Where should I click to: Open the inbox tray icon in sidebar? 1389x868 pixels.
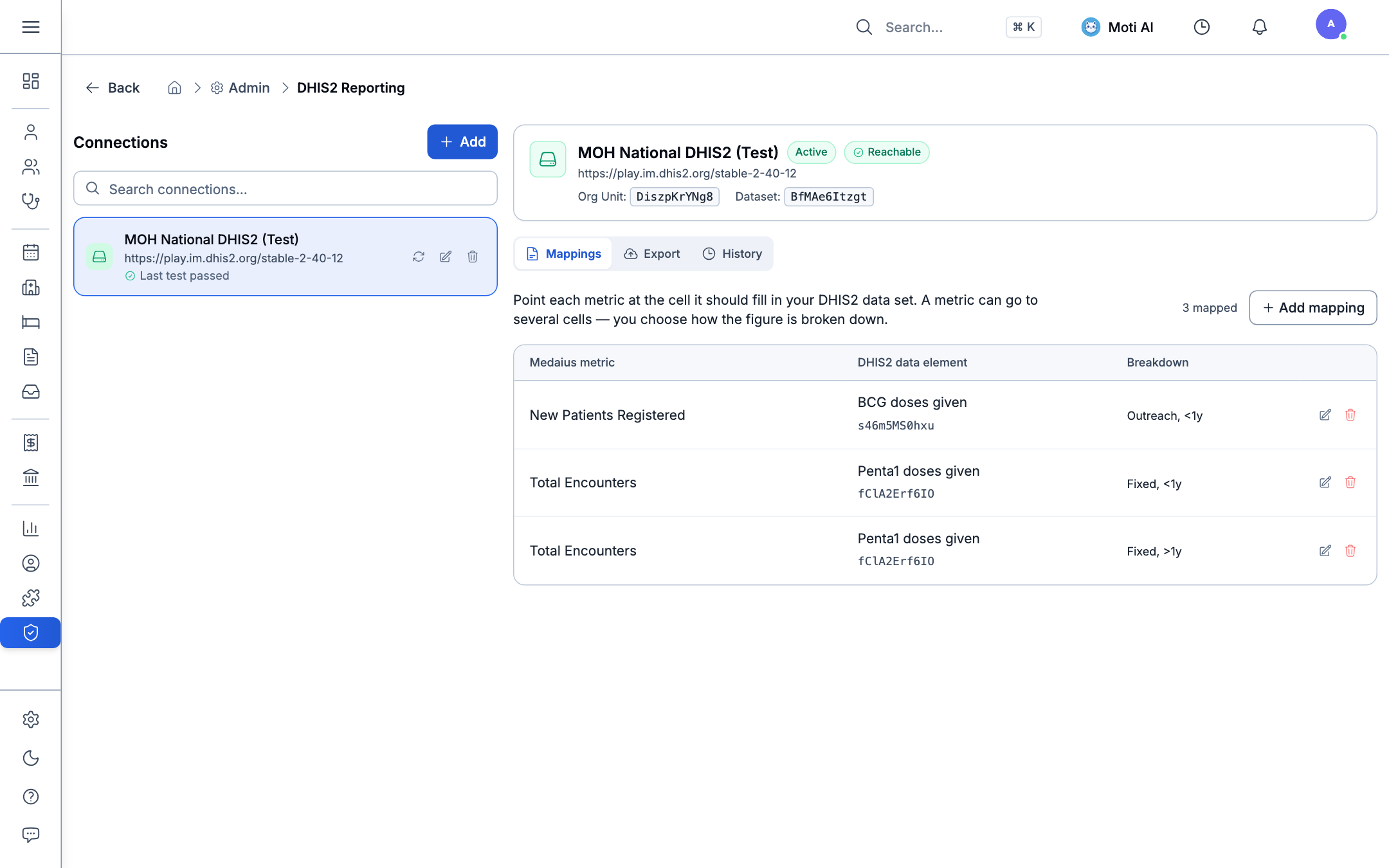(30, 392)
